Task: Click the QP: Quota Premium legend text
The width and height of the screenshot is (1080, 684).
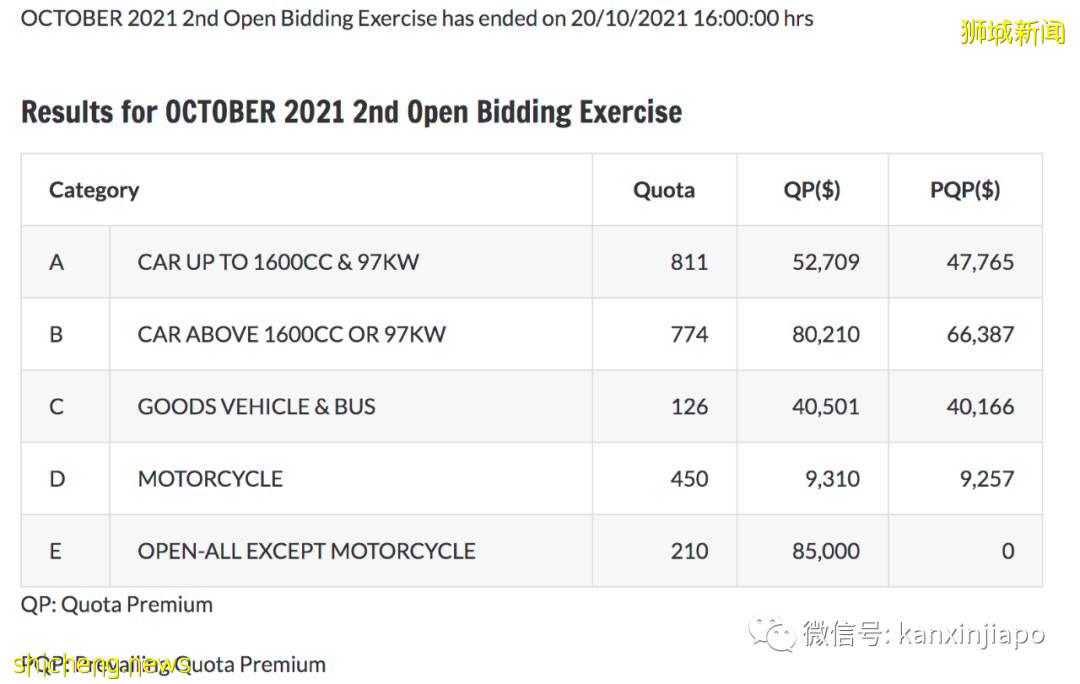Action: click(x=117, y=605)
